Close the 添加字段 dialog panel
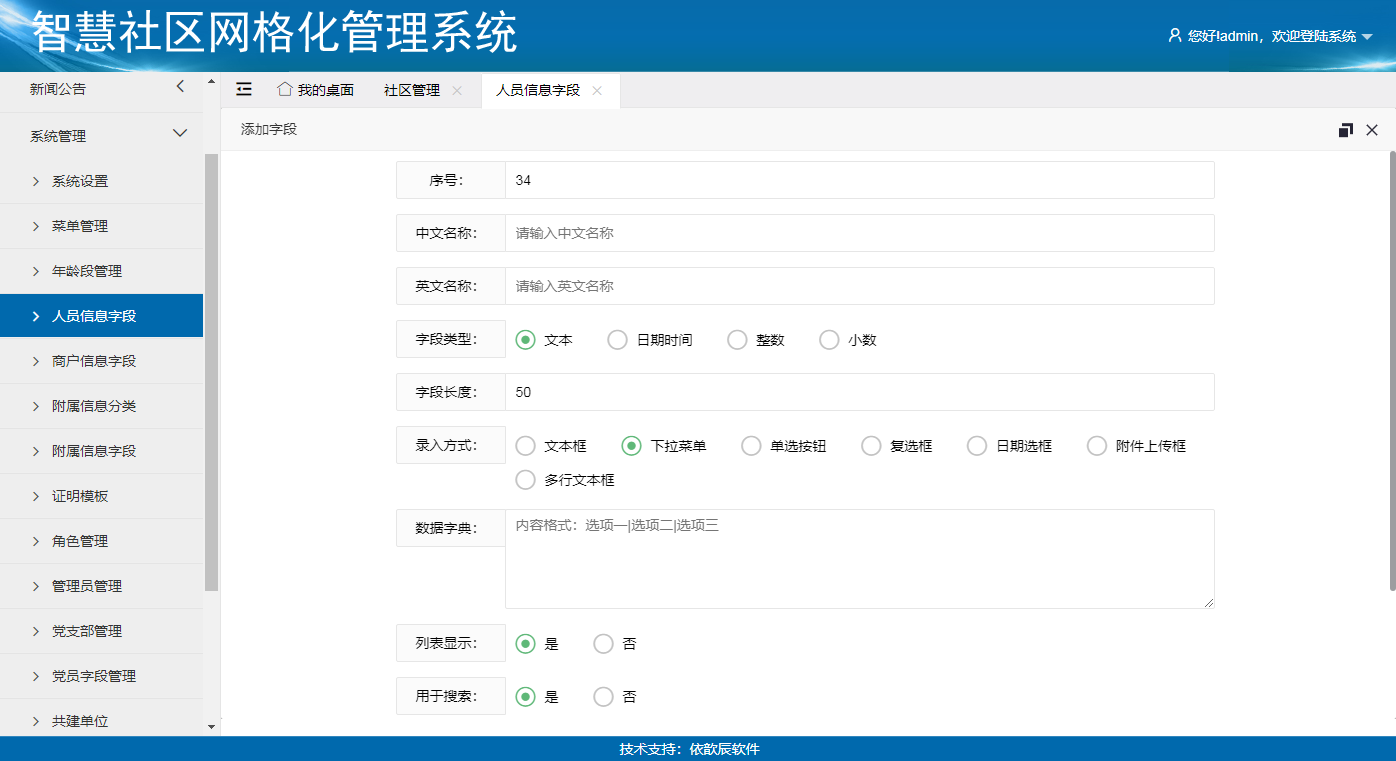The image size is (1396, 761). 1372,130
